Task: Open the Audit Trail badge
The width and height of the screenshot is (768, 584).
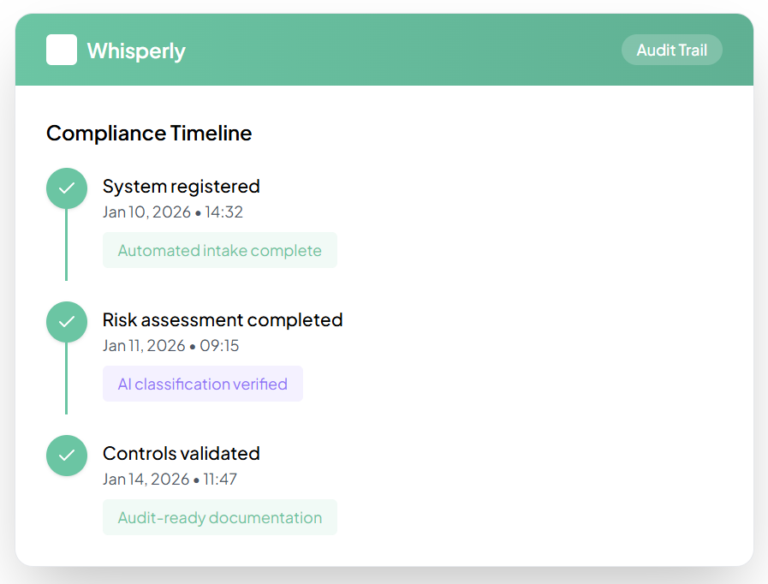Action: [671, 50]
